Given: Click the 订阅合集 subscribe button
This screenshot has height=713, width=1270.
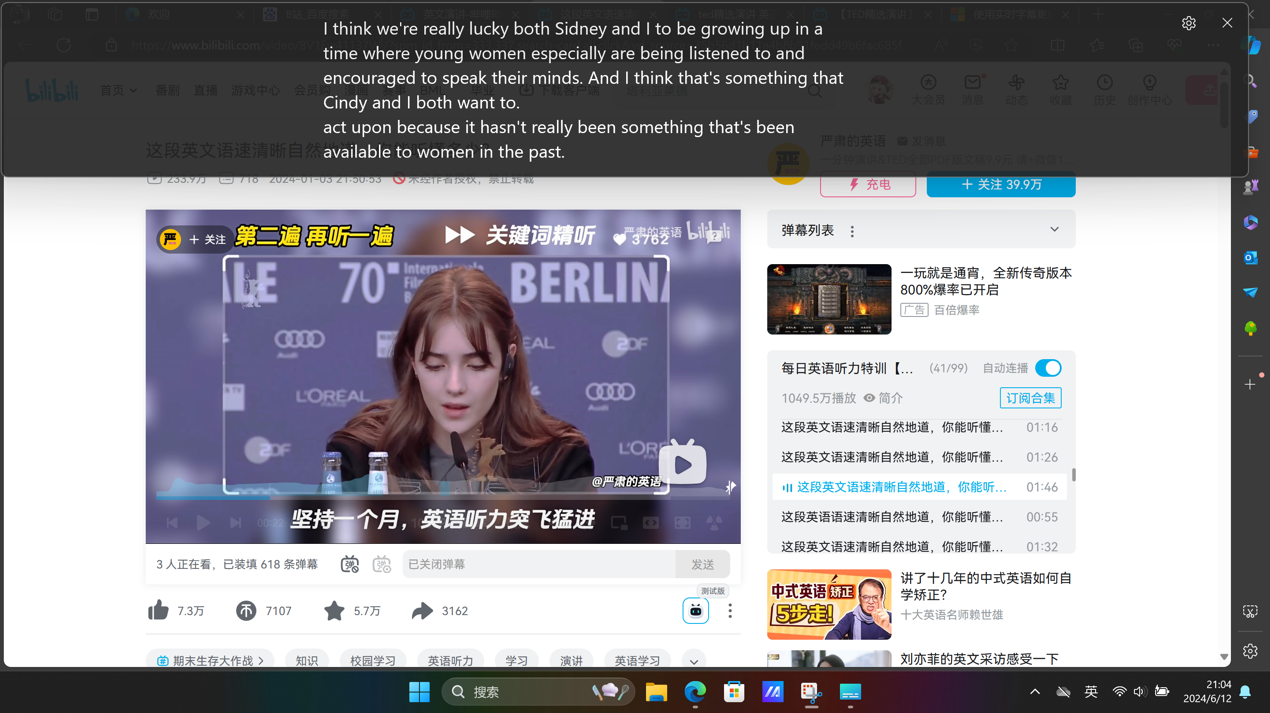Looking at the screenshot, I should pyautogui.click(x=1030, y=398).
